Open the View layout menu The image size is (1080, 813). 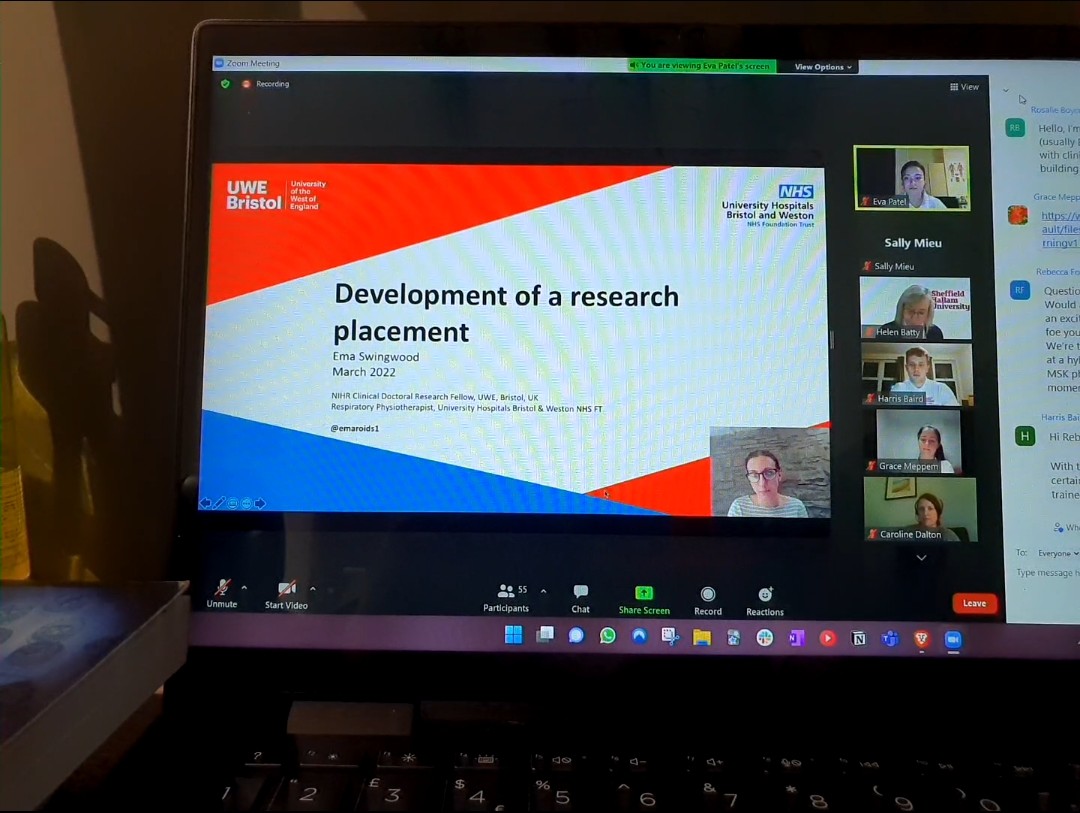[x=964, y=87]
